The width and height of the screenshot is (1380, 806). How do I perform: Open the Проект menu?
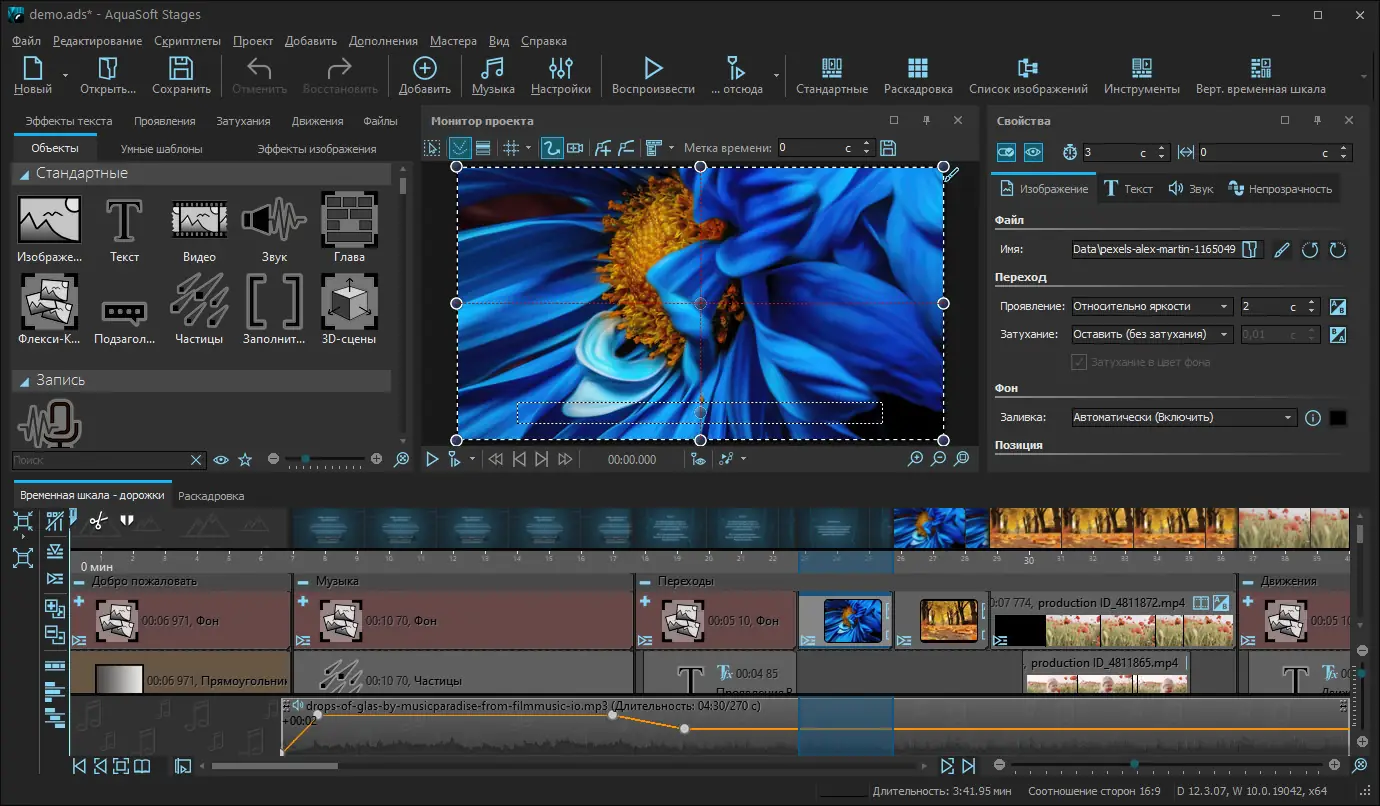tap(252, 41)
